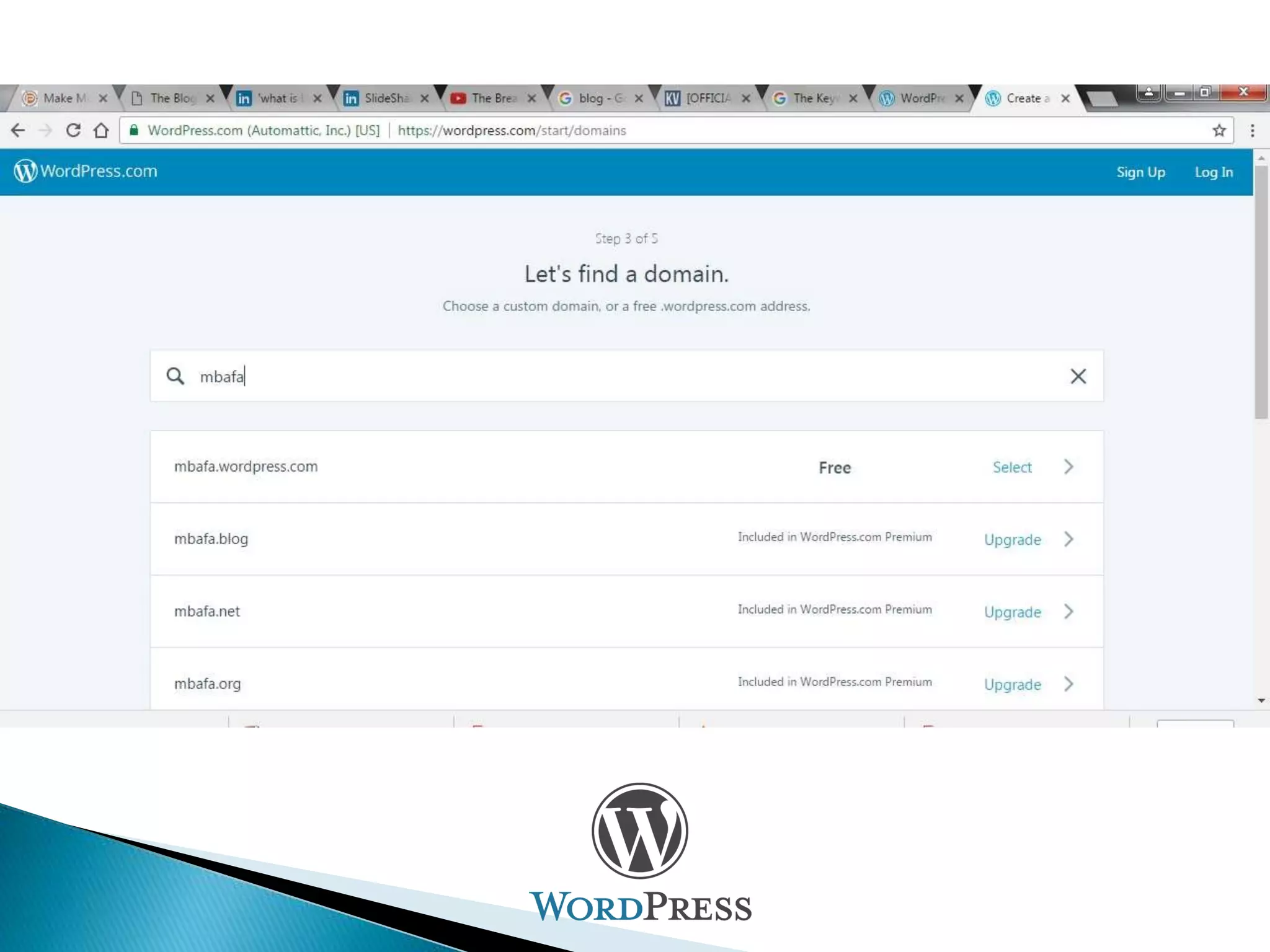Bookmark the page with the star icon
Viewport: 1270px width, 952px height.
point(1219,131)
